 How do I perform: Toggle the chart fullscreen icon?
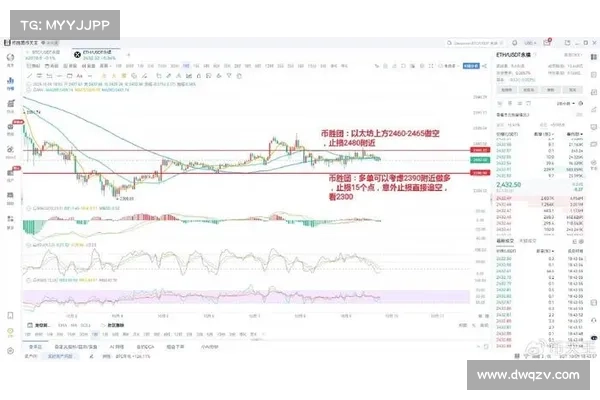click(x=431, y=66)
